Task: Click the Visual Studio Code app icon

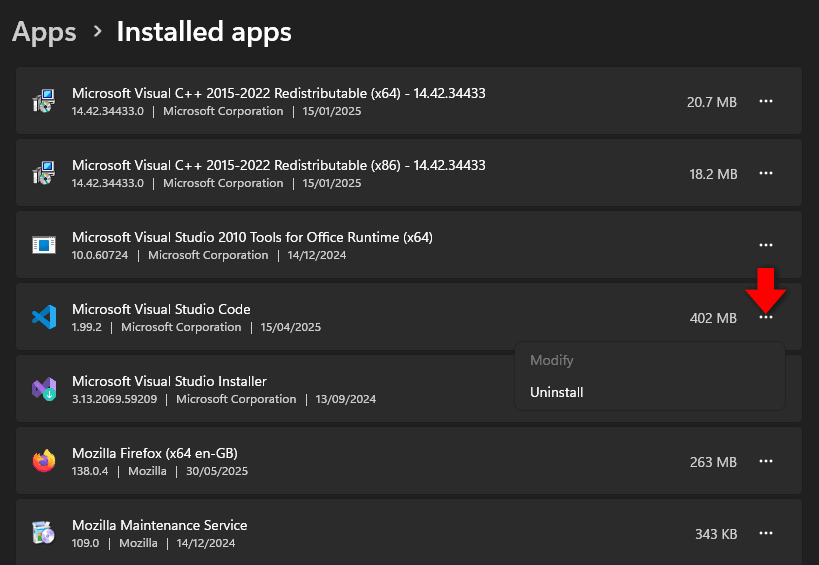Action: pyautogui.click(x=44, y=317)
